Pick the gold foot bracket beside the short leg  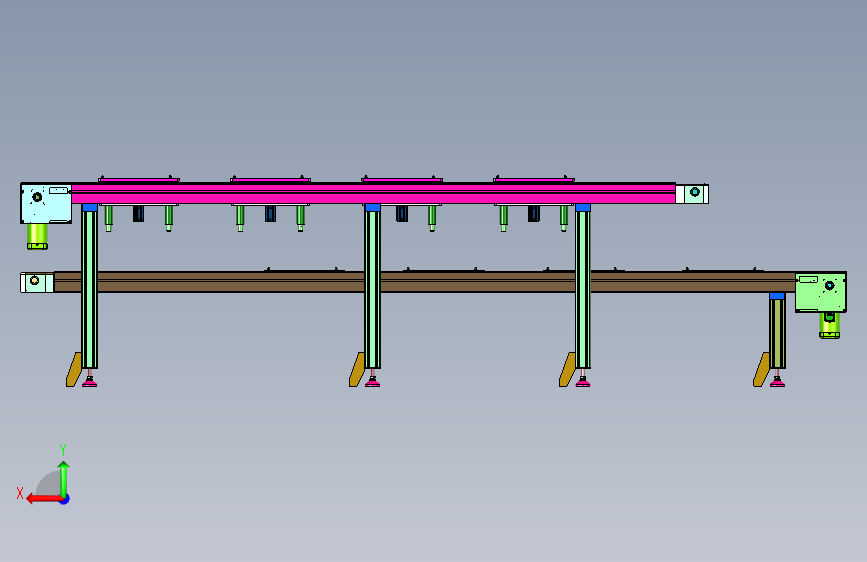pyautogui.click(x=761, y=370)
